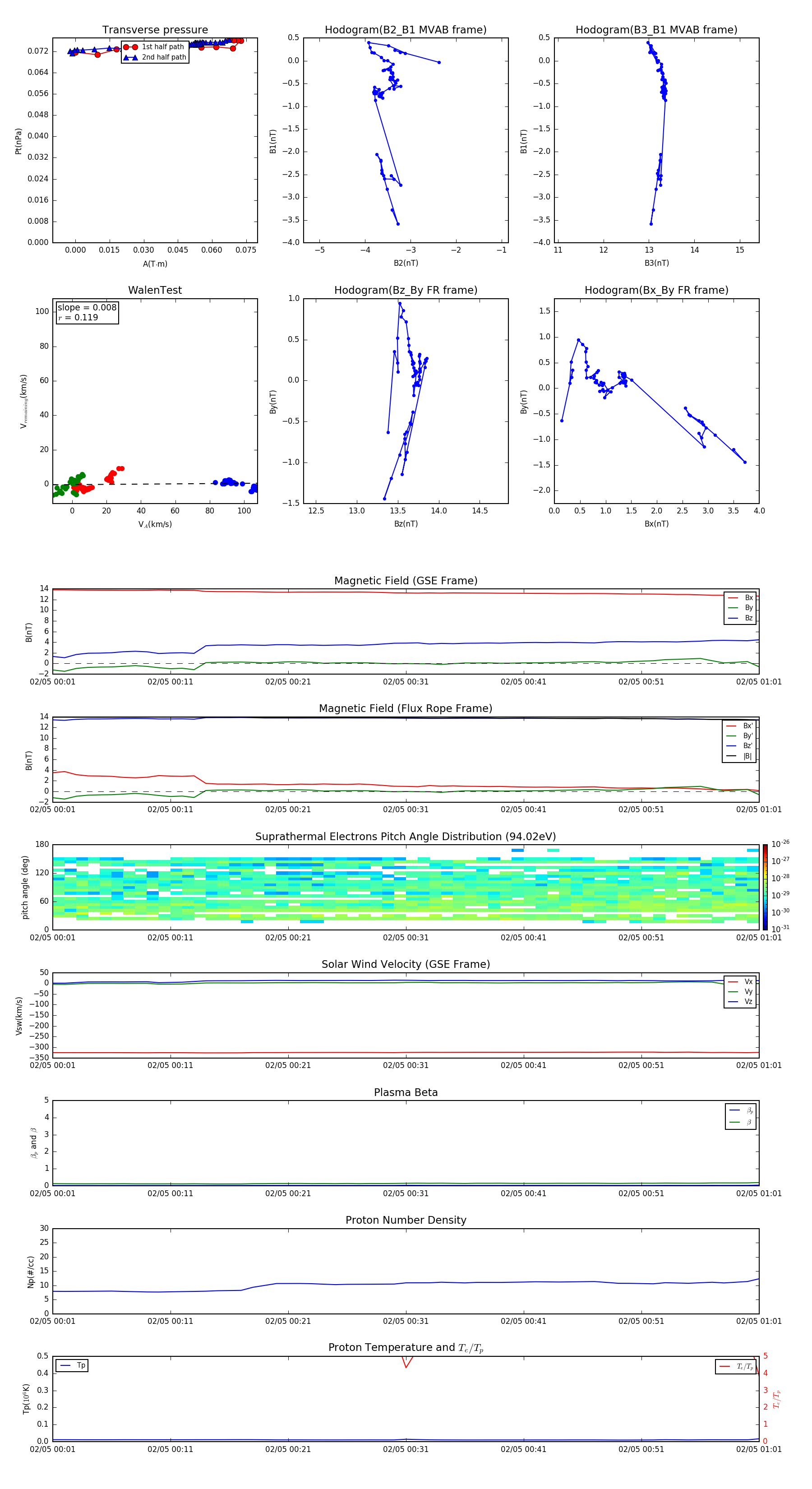Click 'Magnetic Field (Flux Rope Frame)' title
Screen dimensions: 812x1489
point(406,709)
